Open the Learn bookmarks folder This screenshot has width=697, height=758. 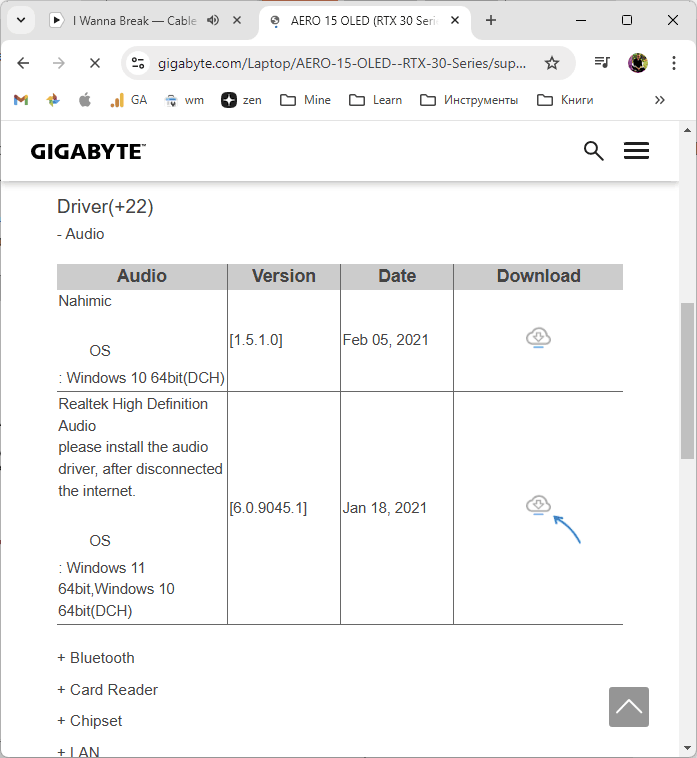(x=376, y=100)
